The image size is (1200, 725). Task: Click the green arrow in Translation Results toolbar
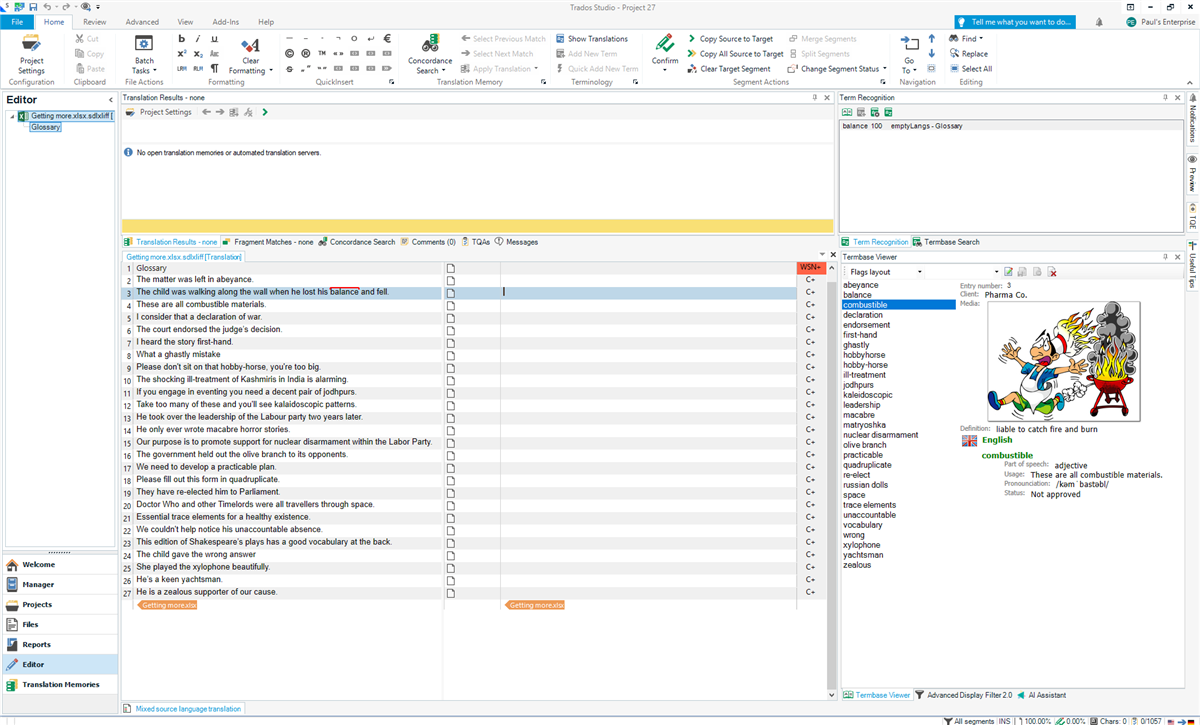coord(265,112)
